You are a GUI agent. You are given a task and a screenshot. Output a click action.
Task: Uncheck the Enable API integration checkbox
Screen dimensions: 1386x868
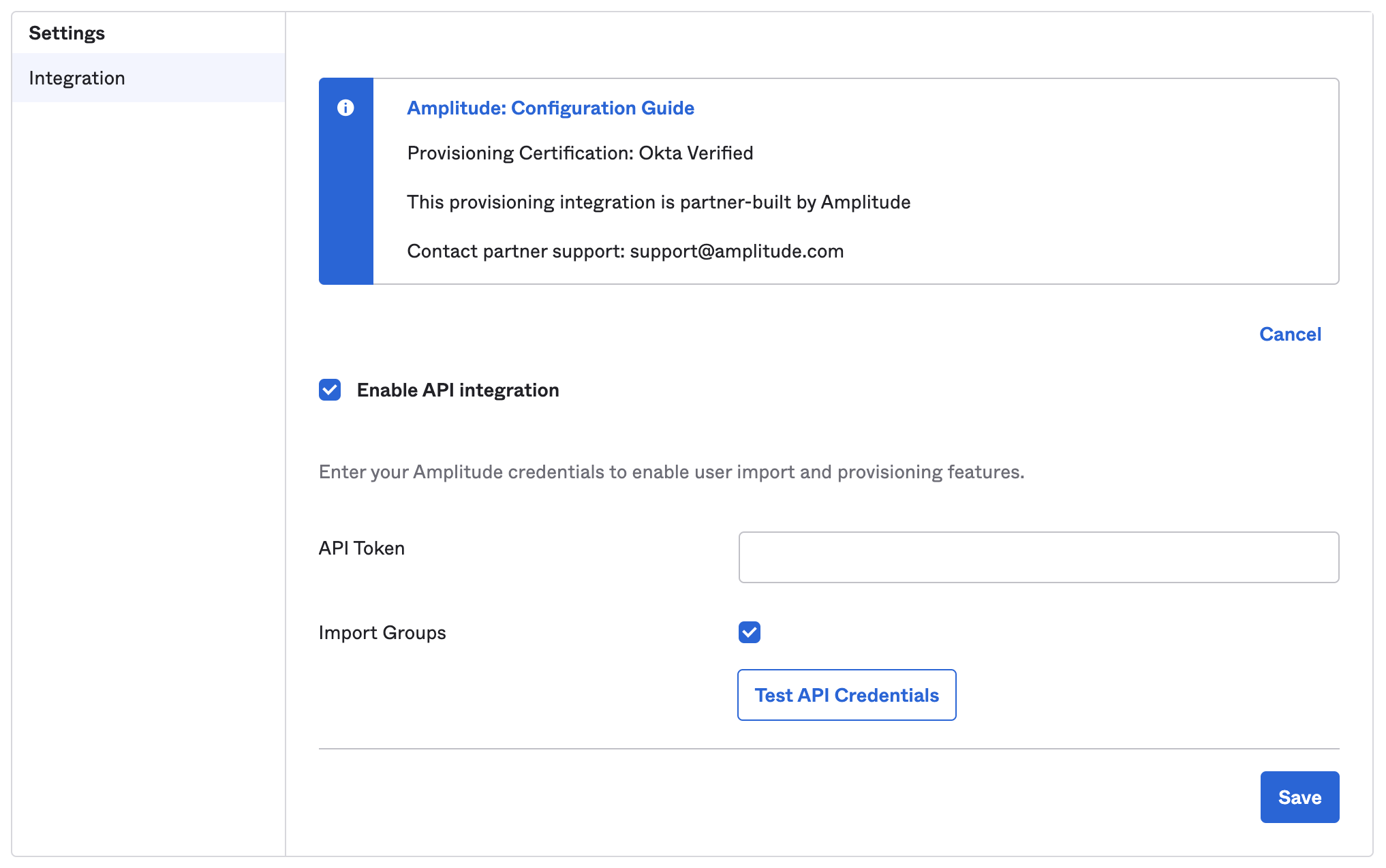click(x=330, y=390)
